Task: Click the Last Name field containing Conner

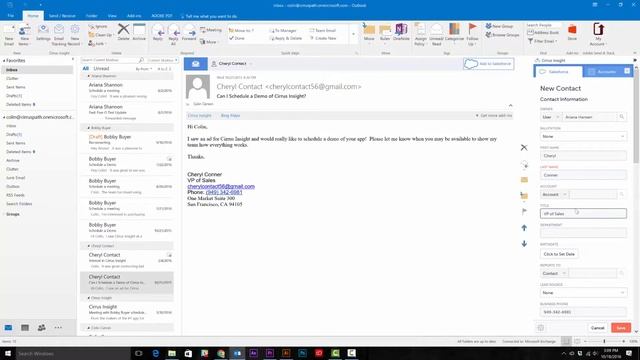Action: click(583, 175)
